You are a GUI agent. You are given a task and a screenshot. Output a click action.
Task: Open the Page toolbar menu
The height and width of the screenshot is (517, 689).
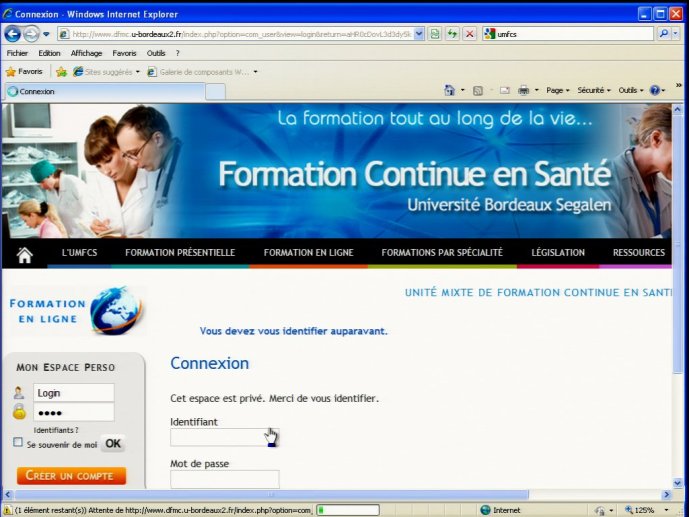(x=558, y=90)
